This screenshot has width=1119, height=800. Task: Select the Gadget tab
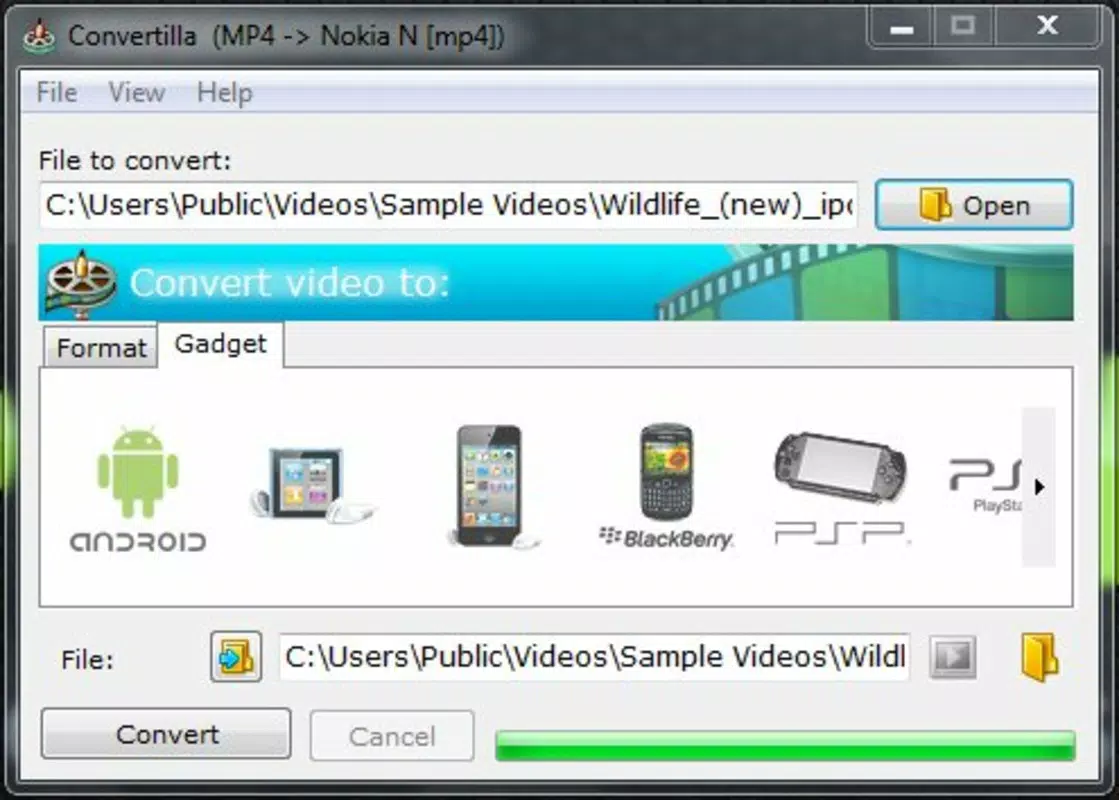[x=221, y=344]
